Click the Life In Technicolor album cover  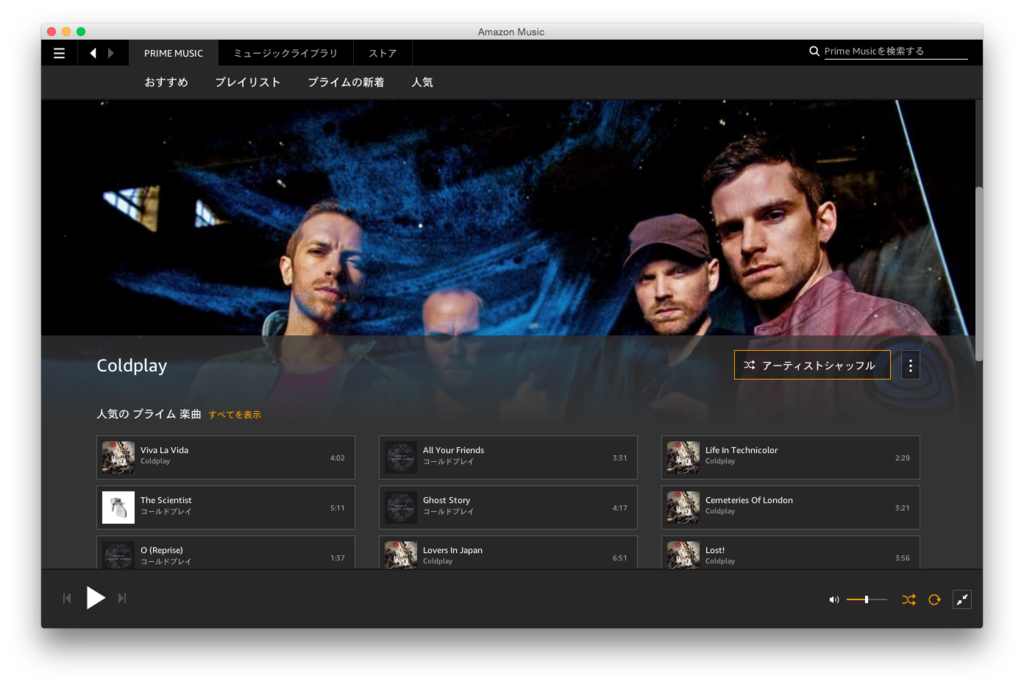683,457
